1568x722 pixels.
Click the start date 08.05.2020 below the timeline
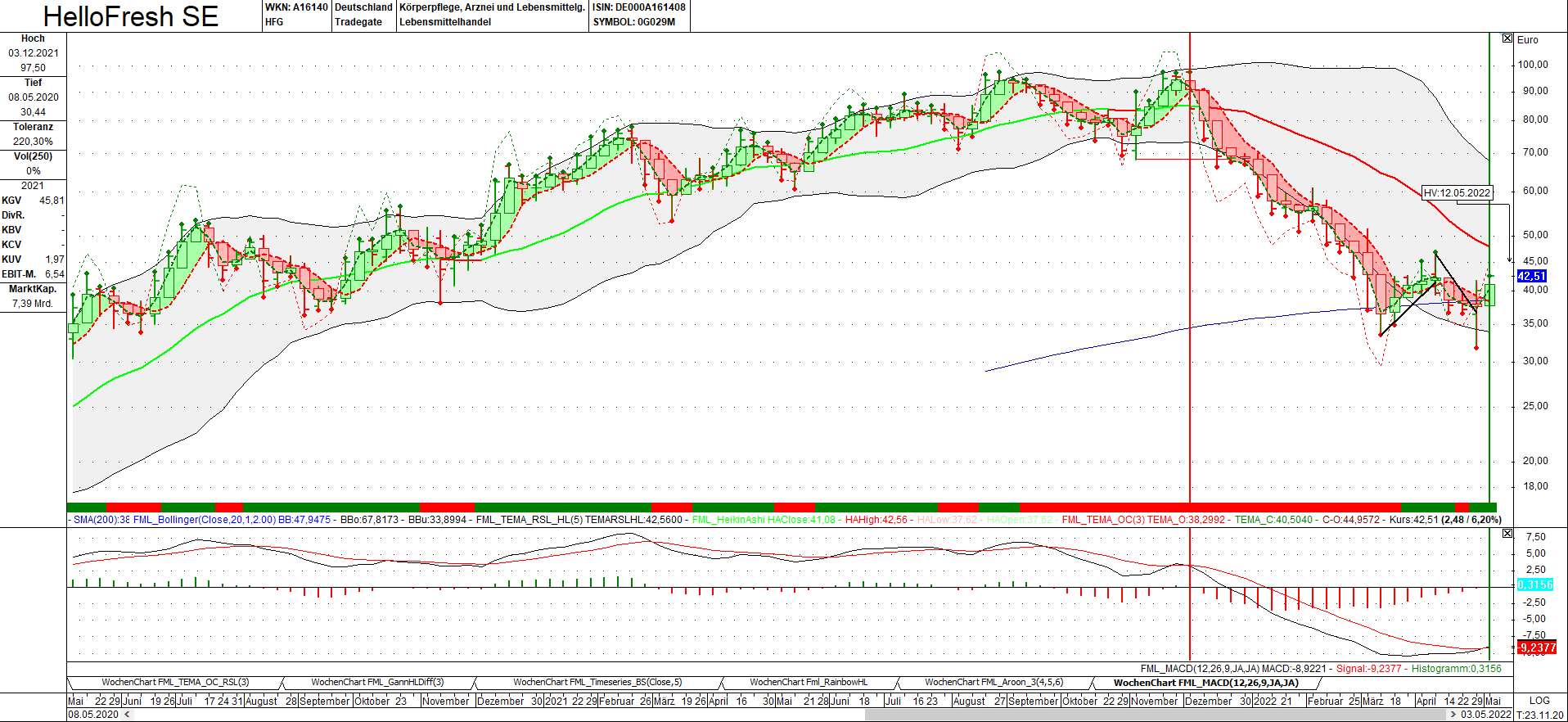(x=93, y=715)
